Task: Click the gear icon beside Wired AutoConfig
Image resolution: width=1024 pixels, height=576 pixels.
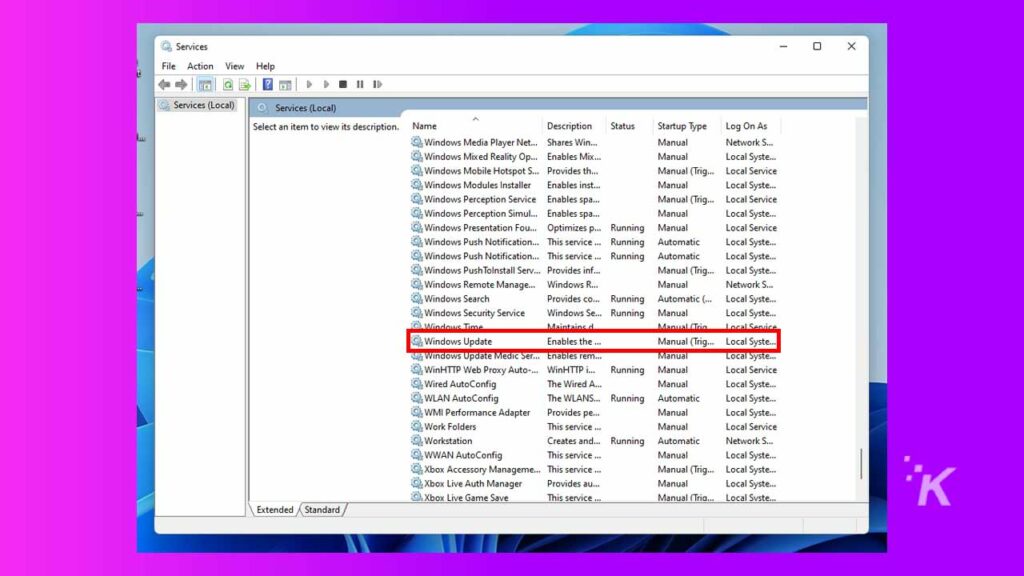Action: (x=416, y=384)
